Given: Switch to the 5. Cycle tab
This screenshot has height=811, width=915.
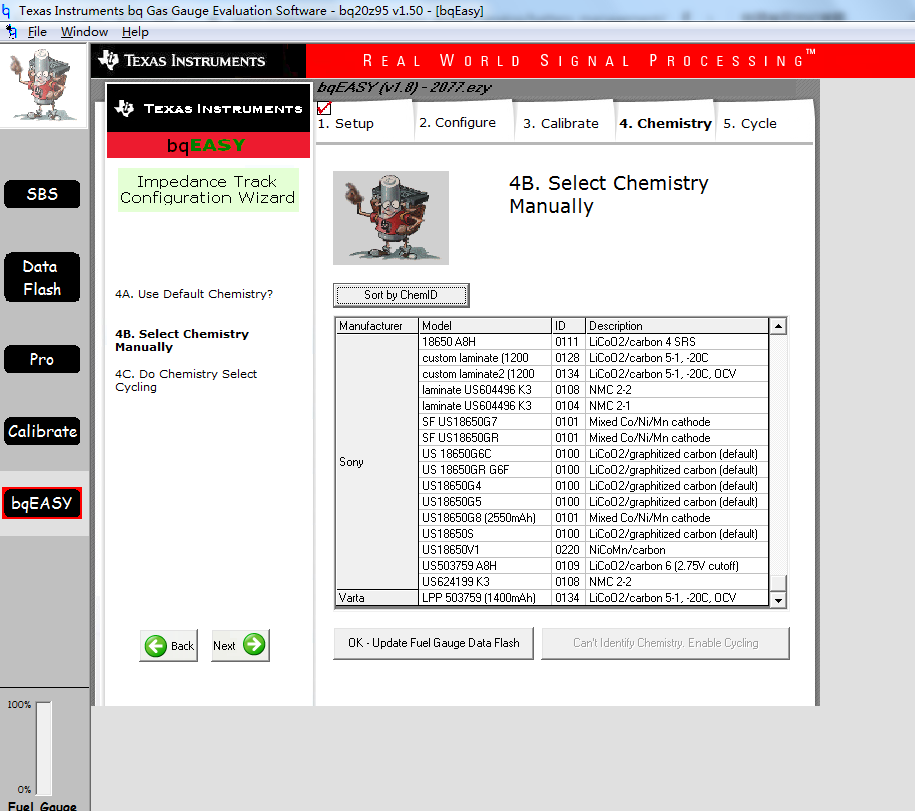Looking at the screenshot, I should click(x=763, y=123).
